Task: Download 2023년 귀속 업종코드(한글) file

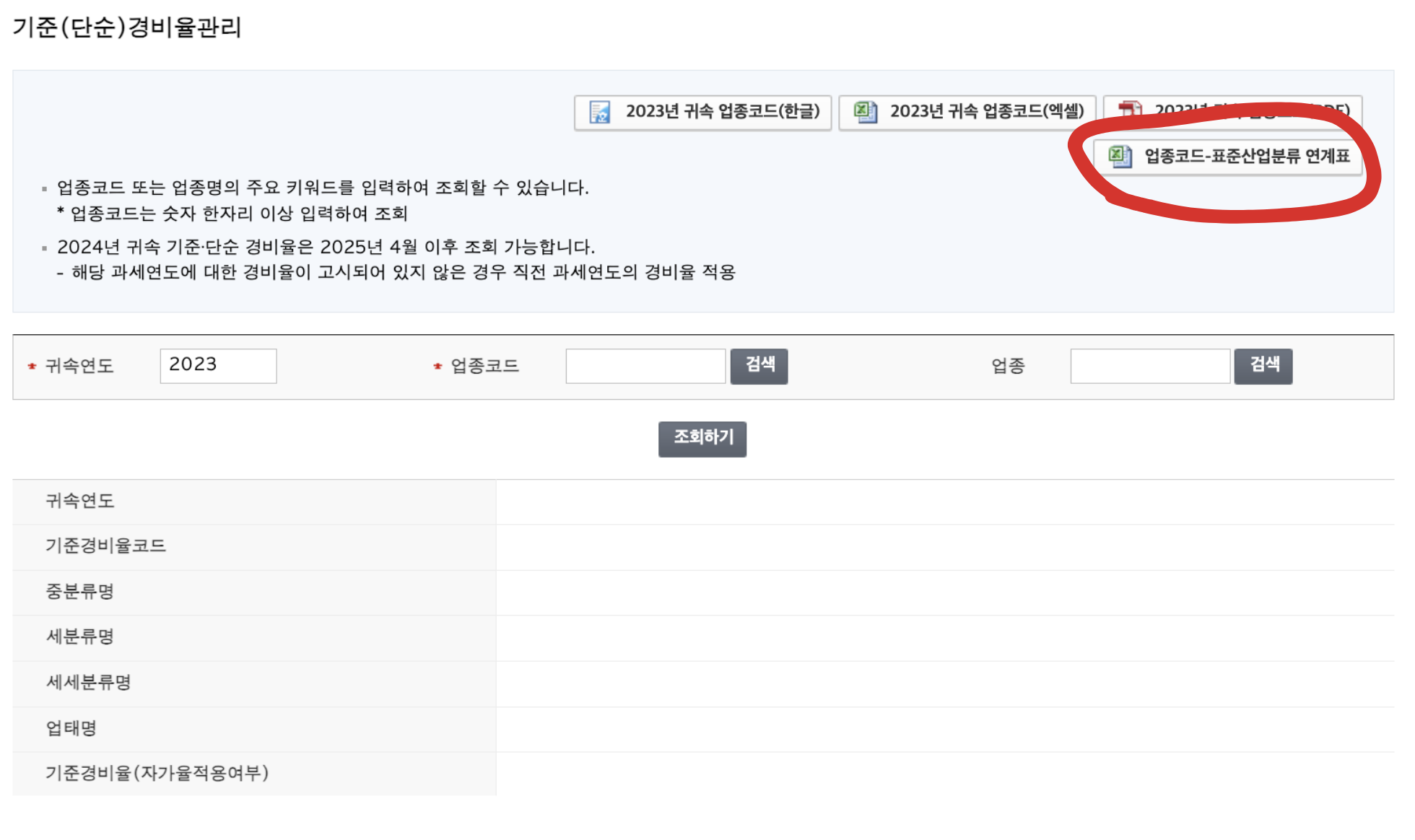Action: (722, 112)
